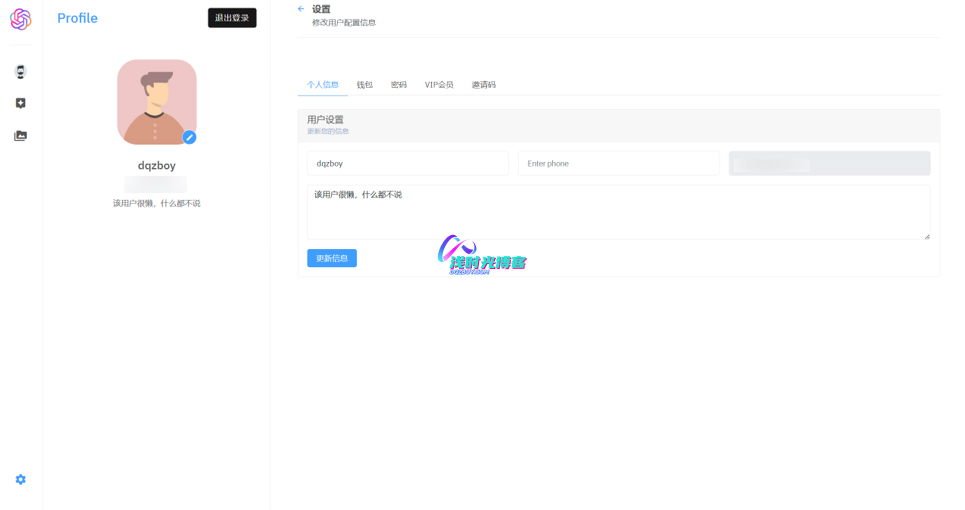The image size is (965, 510).
Task: Open settings gear in sidebar
Action: pyautogui.click(x=20, y=479)
